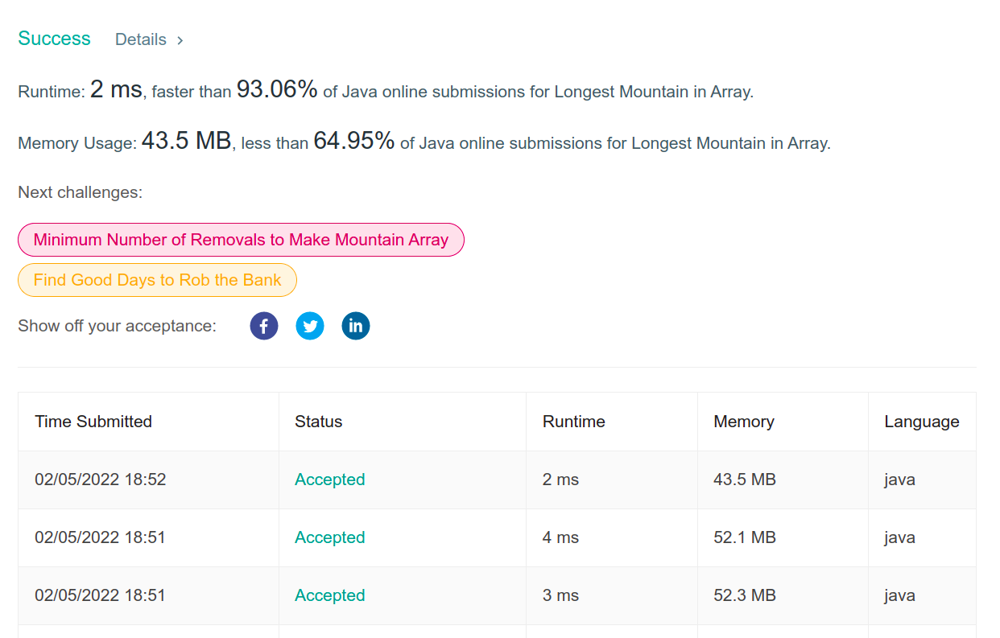Viewport: 1000px width, 638px height.
Task: Share acceptance on Facebook
Action: [x=264, y=326]
